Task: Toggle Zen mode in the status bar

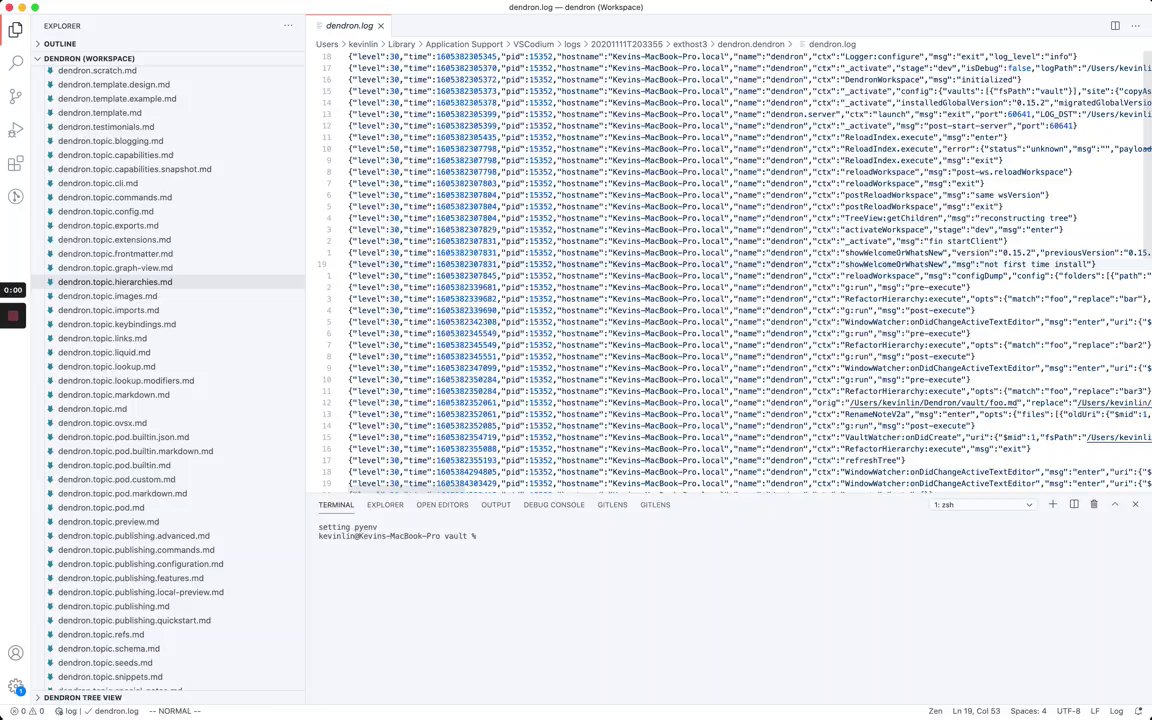Action: [x=935, y=711]
